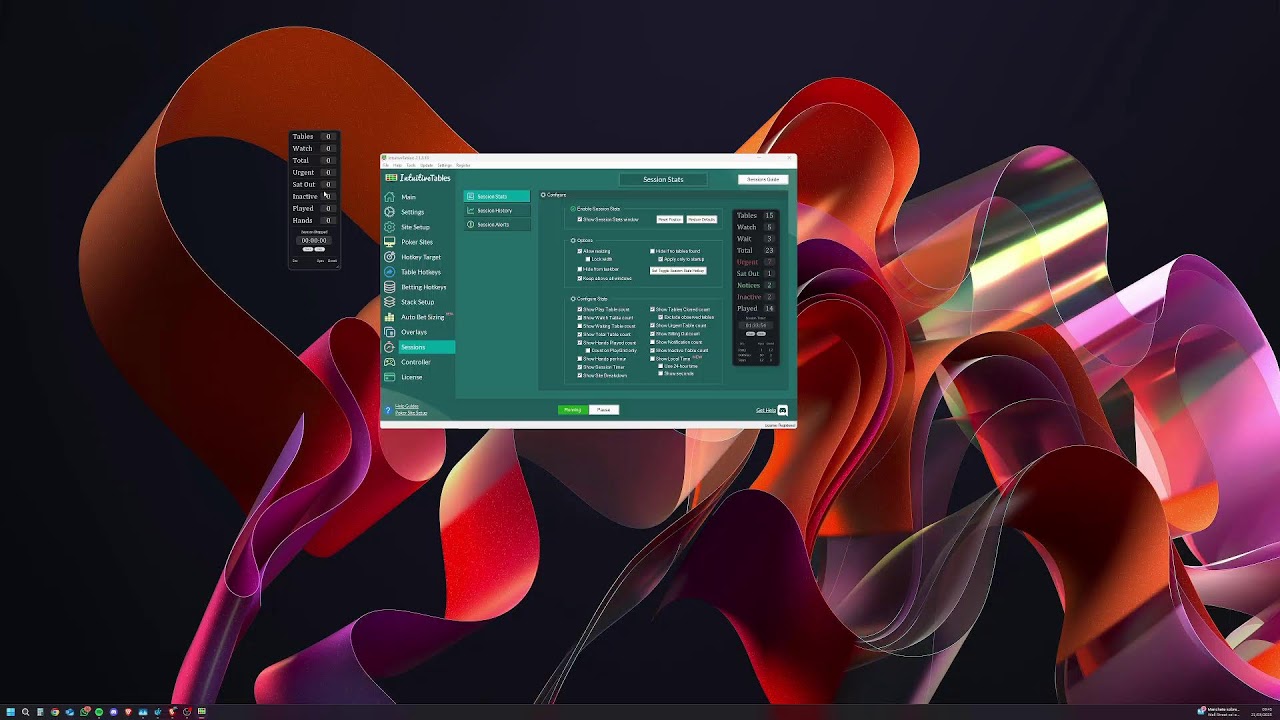Viewport: 1280px width, 720px height.
Task: Launch Chrome from the taskbar
Action: click(x=55, y=712)
